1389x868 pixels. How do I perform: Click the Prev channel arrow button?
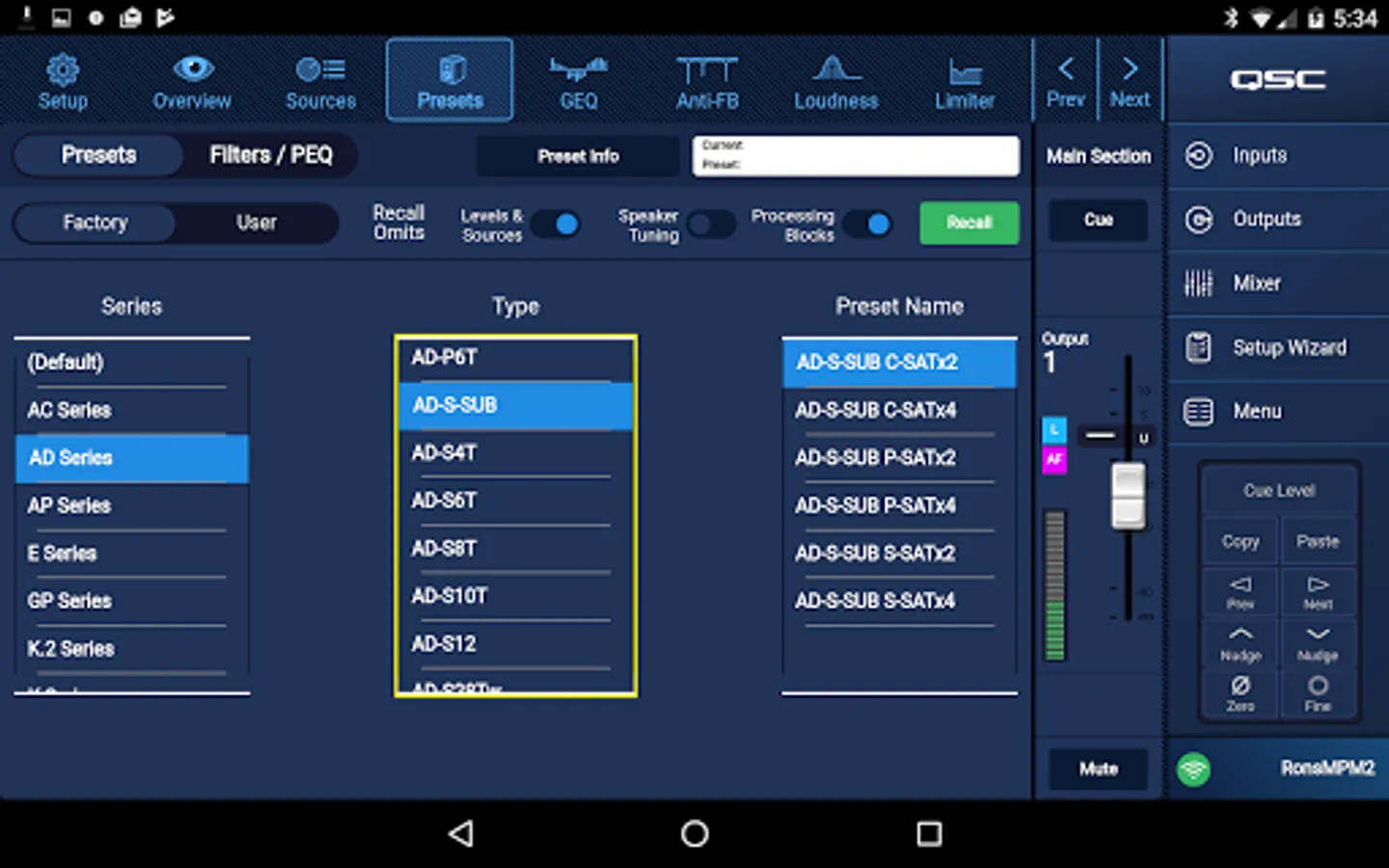(x=1240, y=591)
